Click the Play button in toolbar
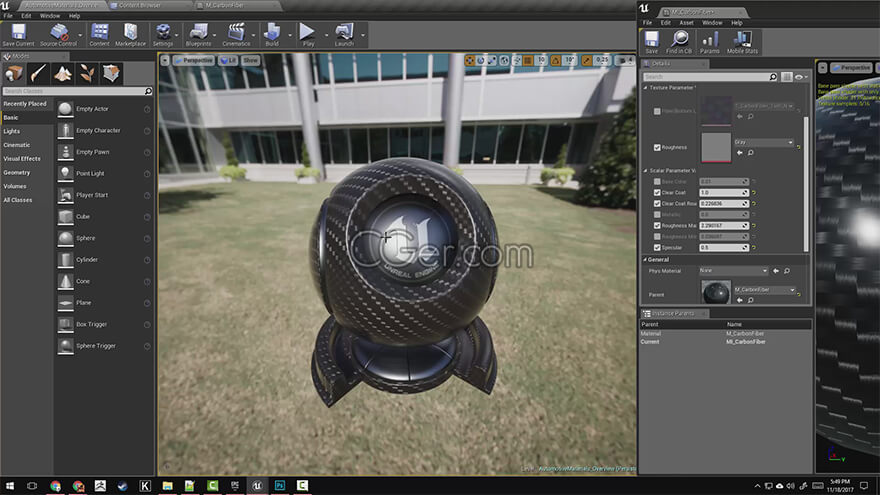This screenshot has width=880, height=495. 307,35
